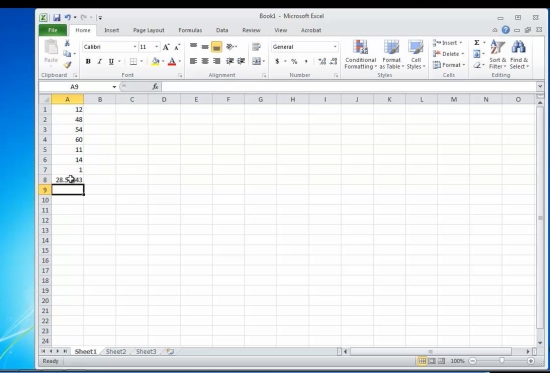Click the Wrap Text icon

click(x=256, y=46)
